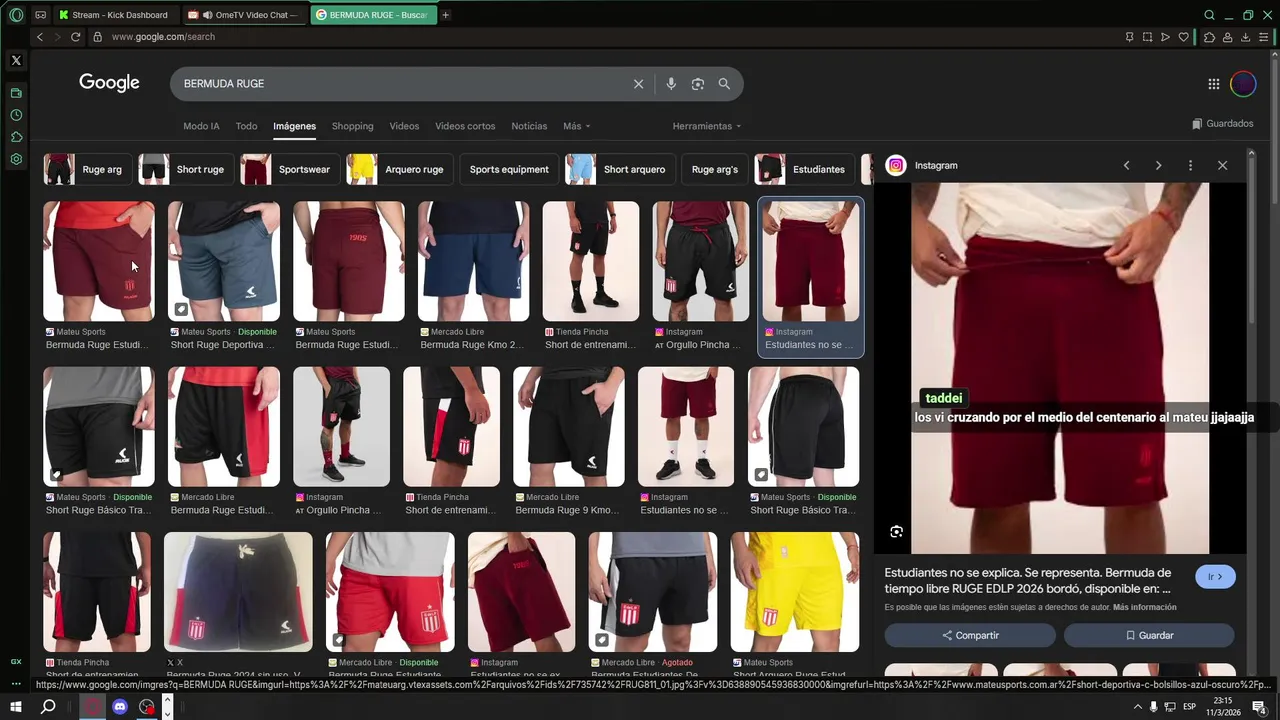Open browser tab search magnifier

[x=1209, y=15]
